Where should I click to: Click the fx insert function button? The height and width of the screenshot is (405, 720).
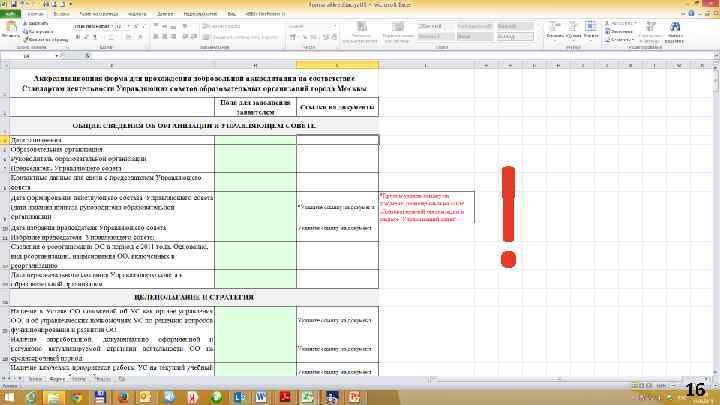click(x=87, y=56)
